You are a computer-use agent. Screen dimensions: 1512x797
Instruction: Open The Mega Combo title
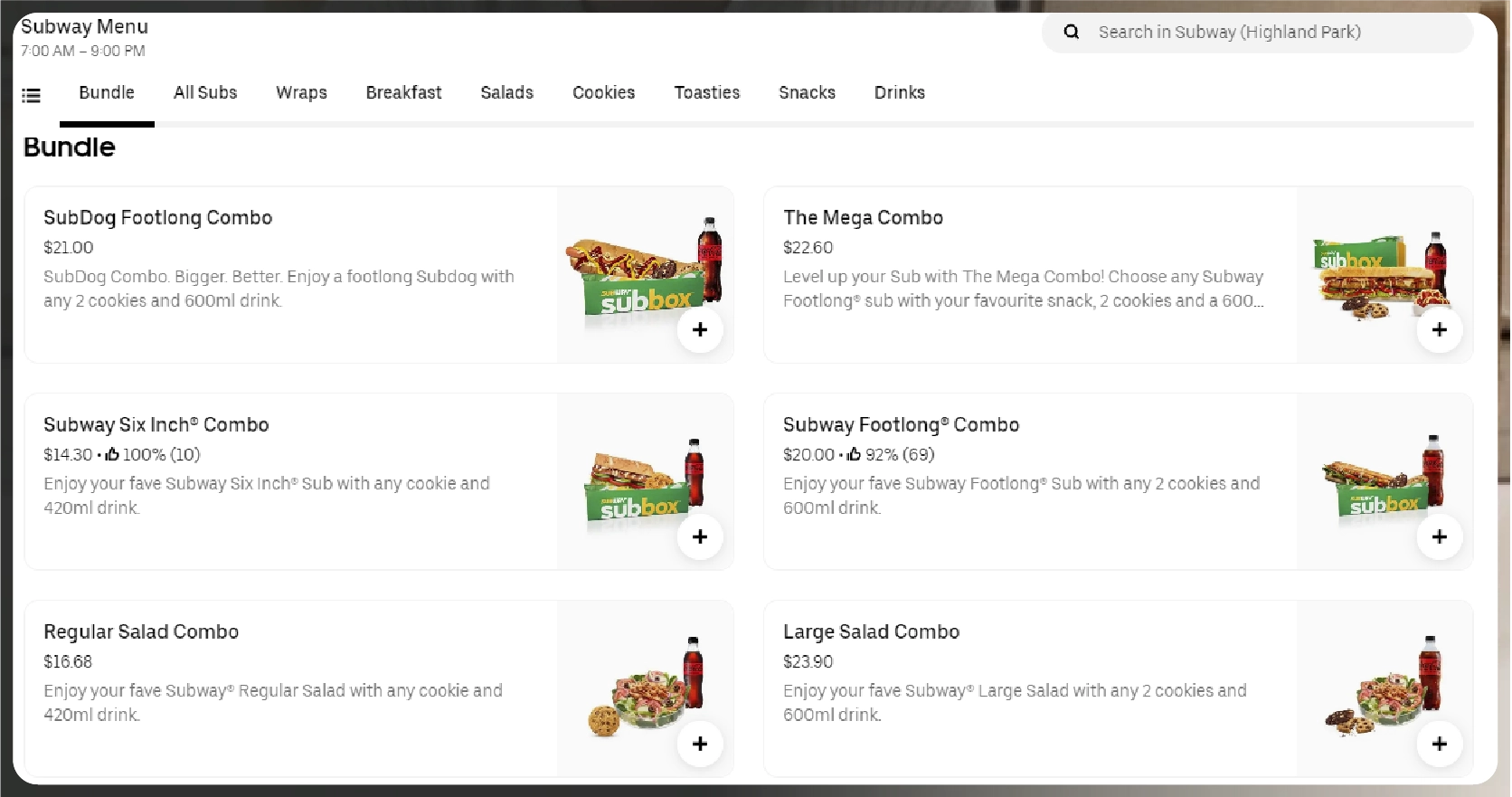863,218
